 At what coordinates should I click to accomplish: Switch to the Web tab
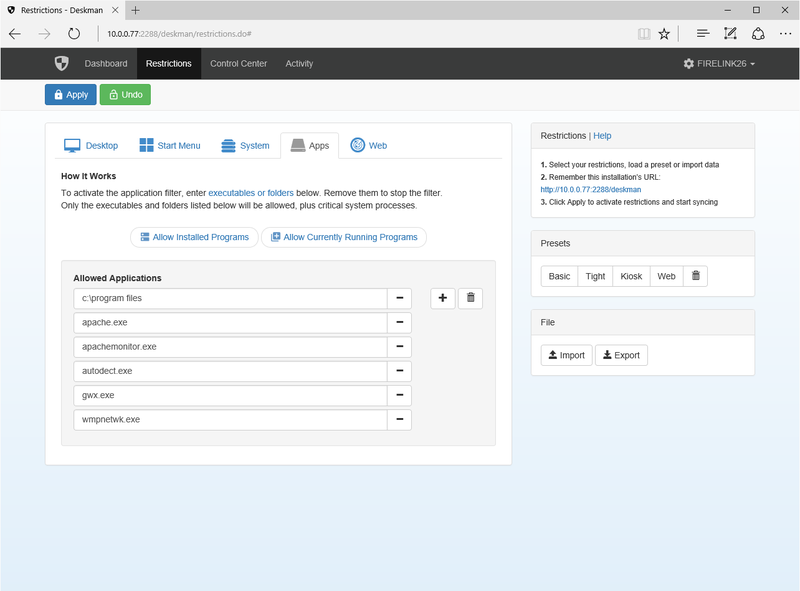tap(369, 145)
